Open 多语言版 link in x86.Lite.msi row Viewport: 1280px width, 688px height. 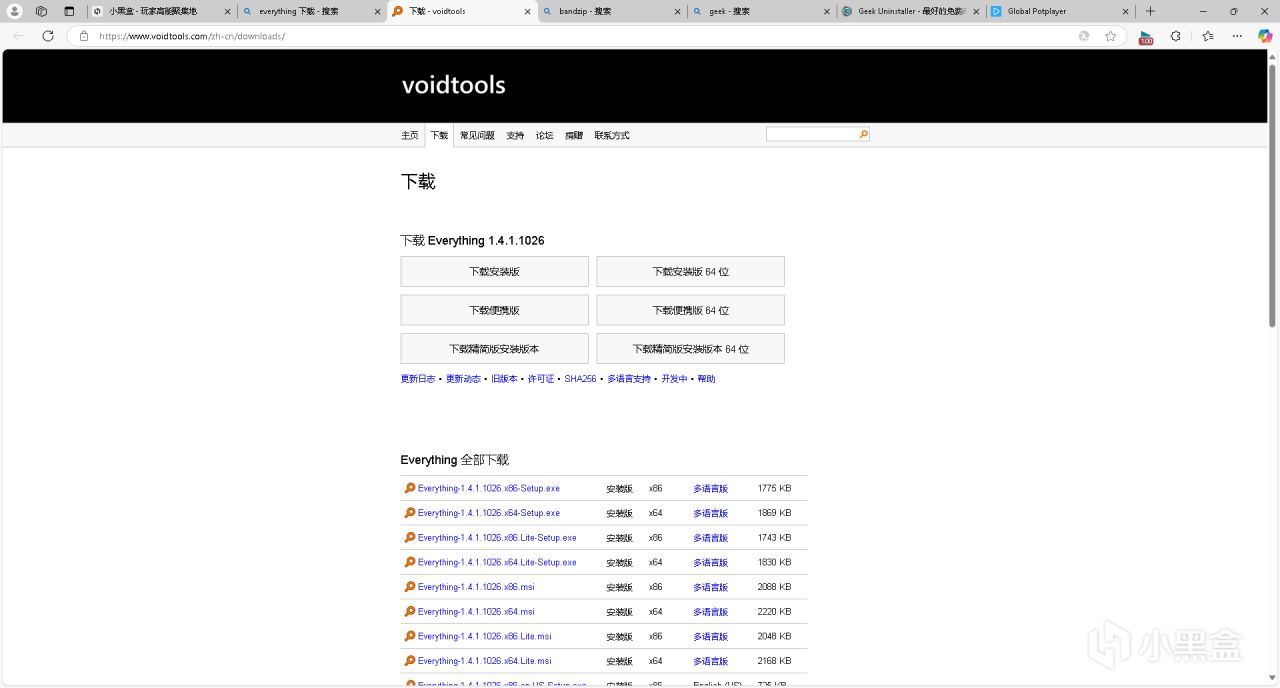(710, 636)
